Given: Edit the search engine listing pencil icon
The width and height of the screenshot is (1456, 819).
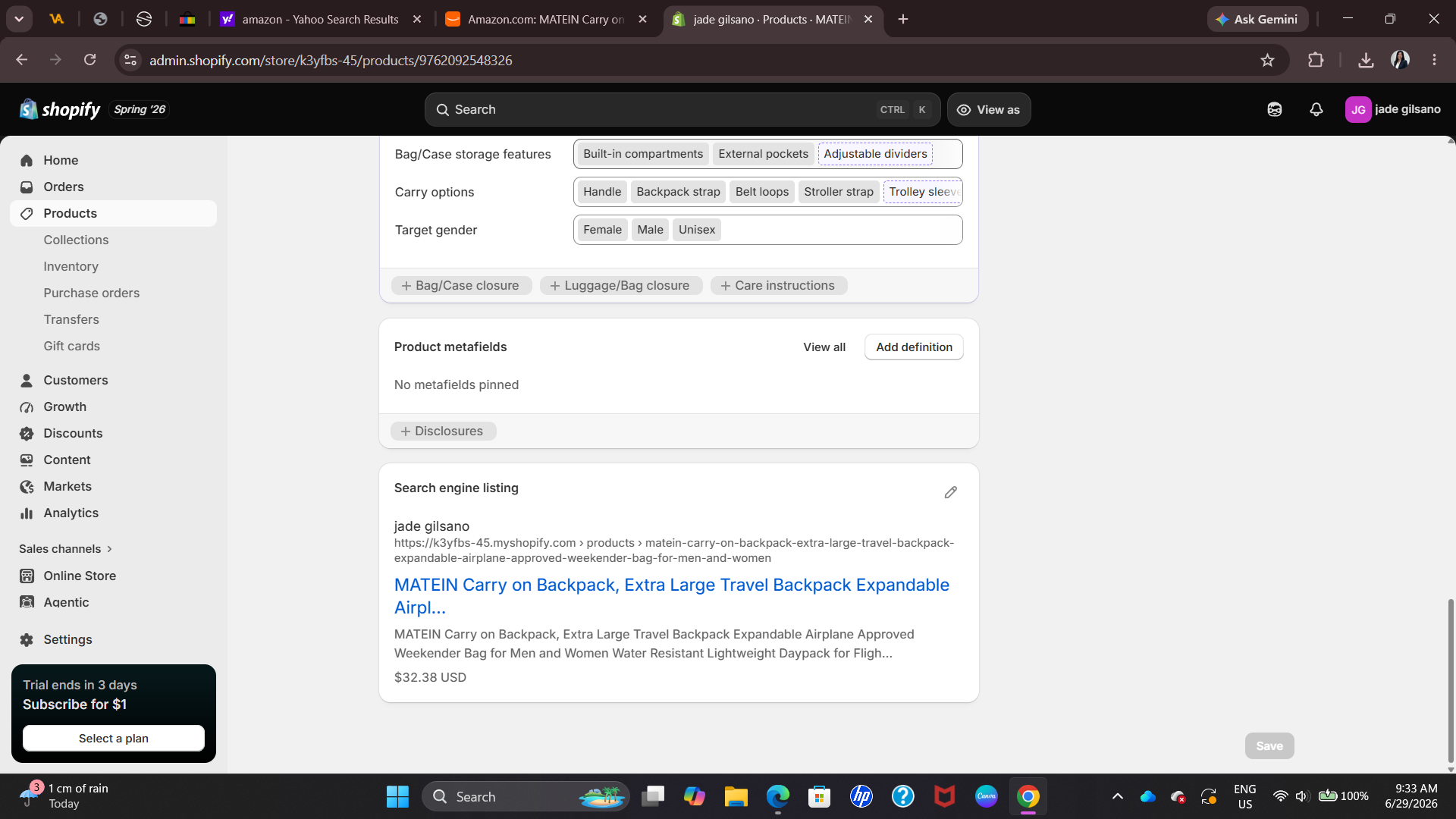Looking at the screenshot, I should click(x=950, y=492).
